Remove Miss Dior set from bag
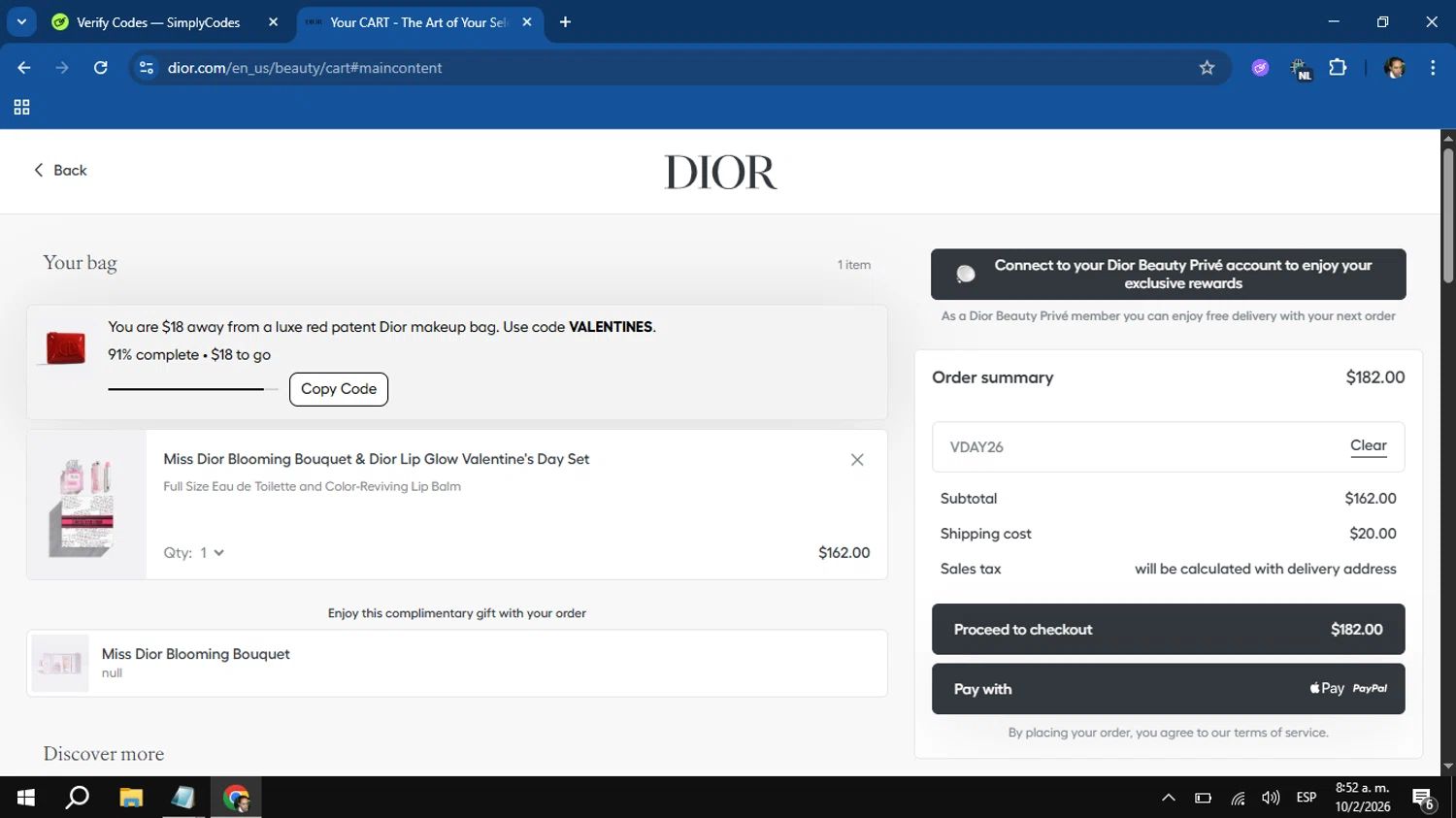1456x818 pixels. click(857, 460)
